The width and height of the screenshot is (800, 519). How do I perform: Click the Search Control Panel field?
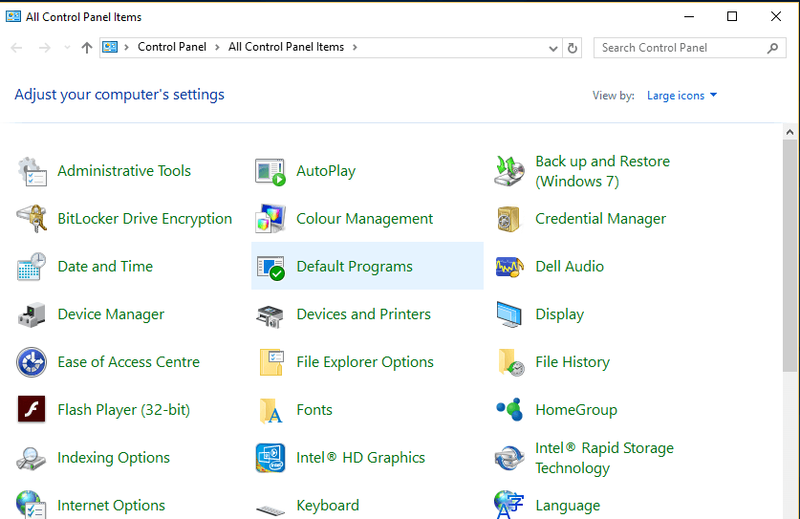[x=689, y=48]
